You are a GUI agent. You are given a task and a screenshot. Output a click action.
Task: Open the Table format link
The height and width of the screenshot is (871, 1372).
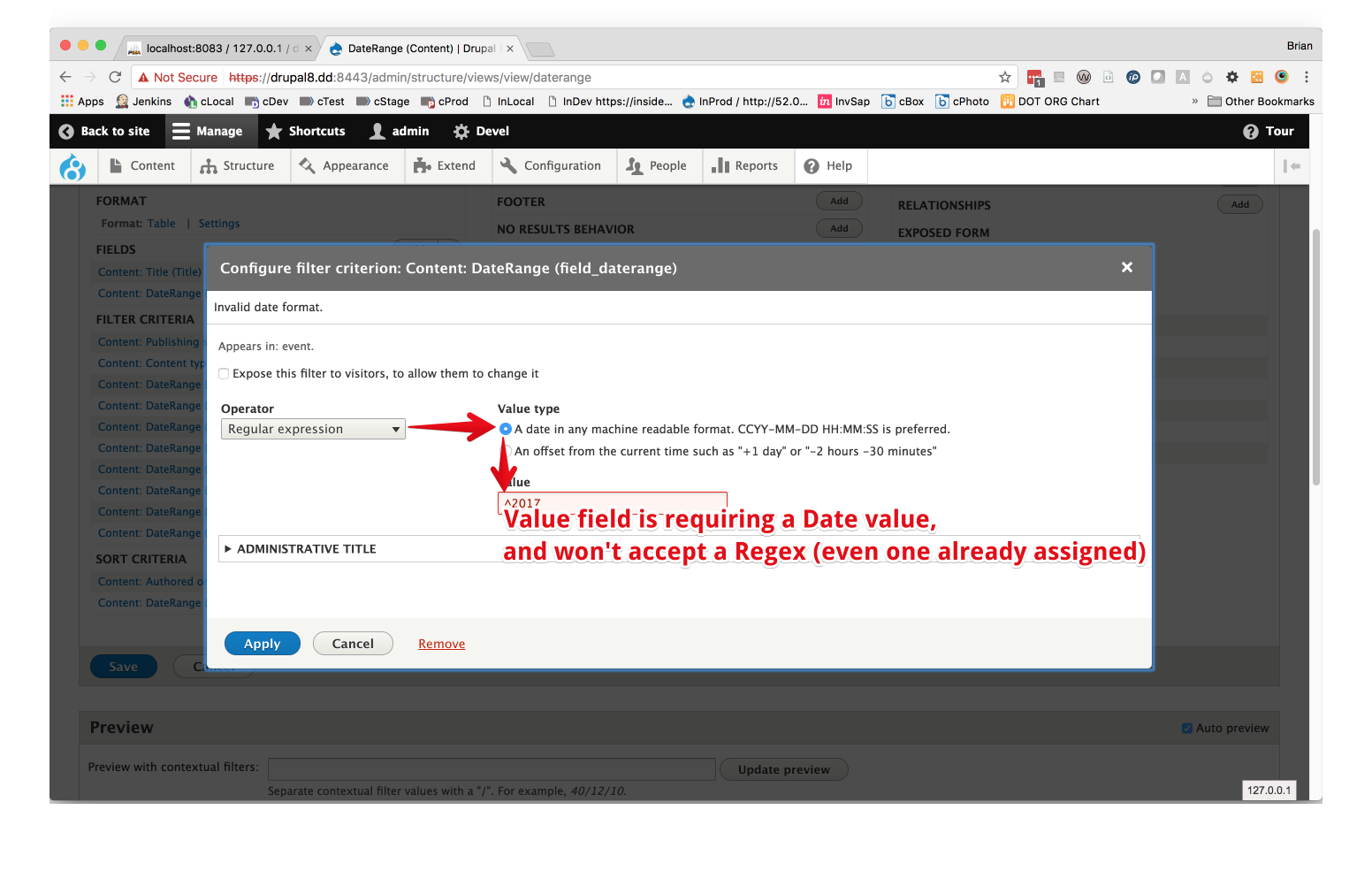(x=161, y=224)
